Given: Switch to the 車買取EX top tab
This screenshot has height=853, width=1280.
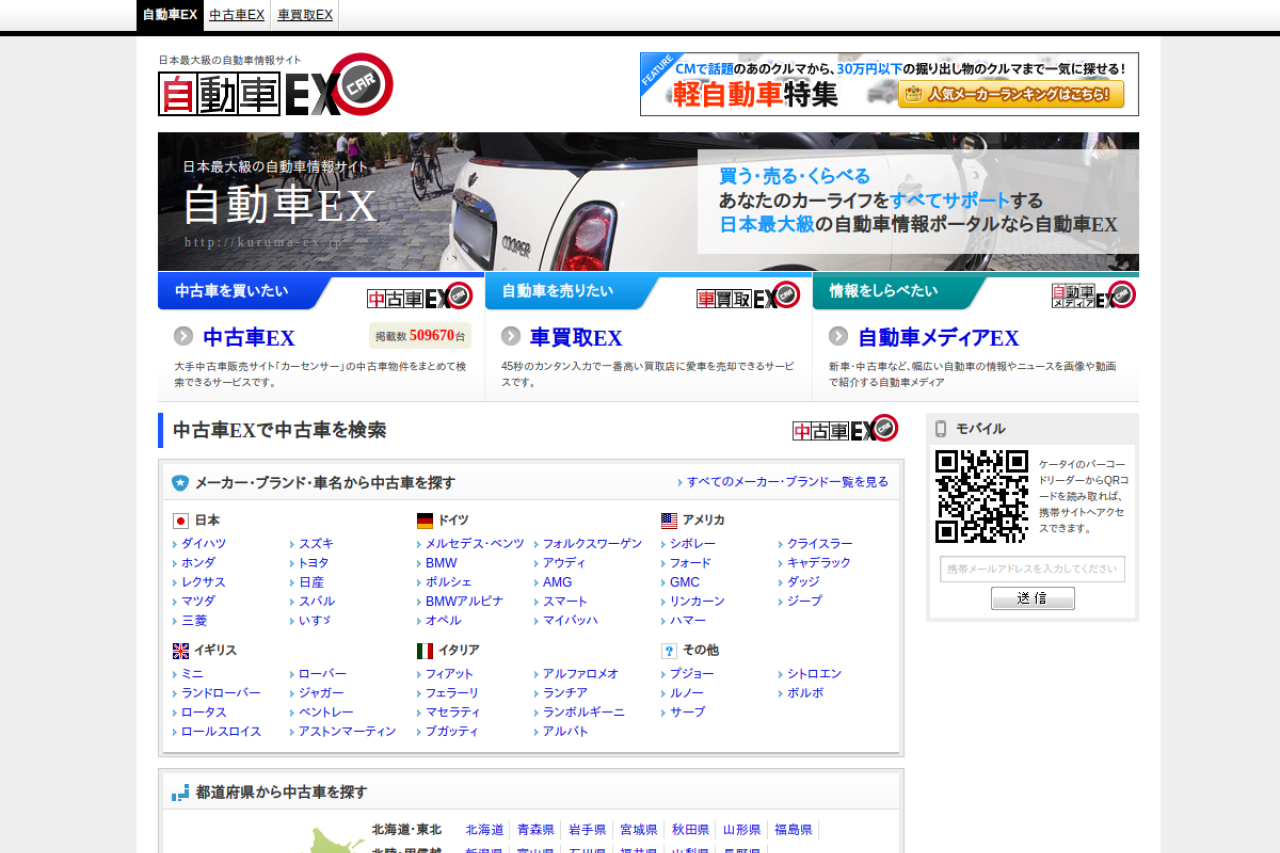Looking at the screenshot, I should (305, 15).
